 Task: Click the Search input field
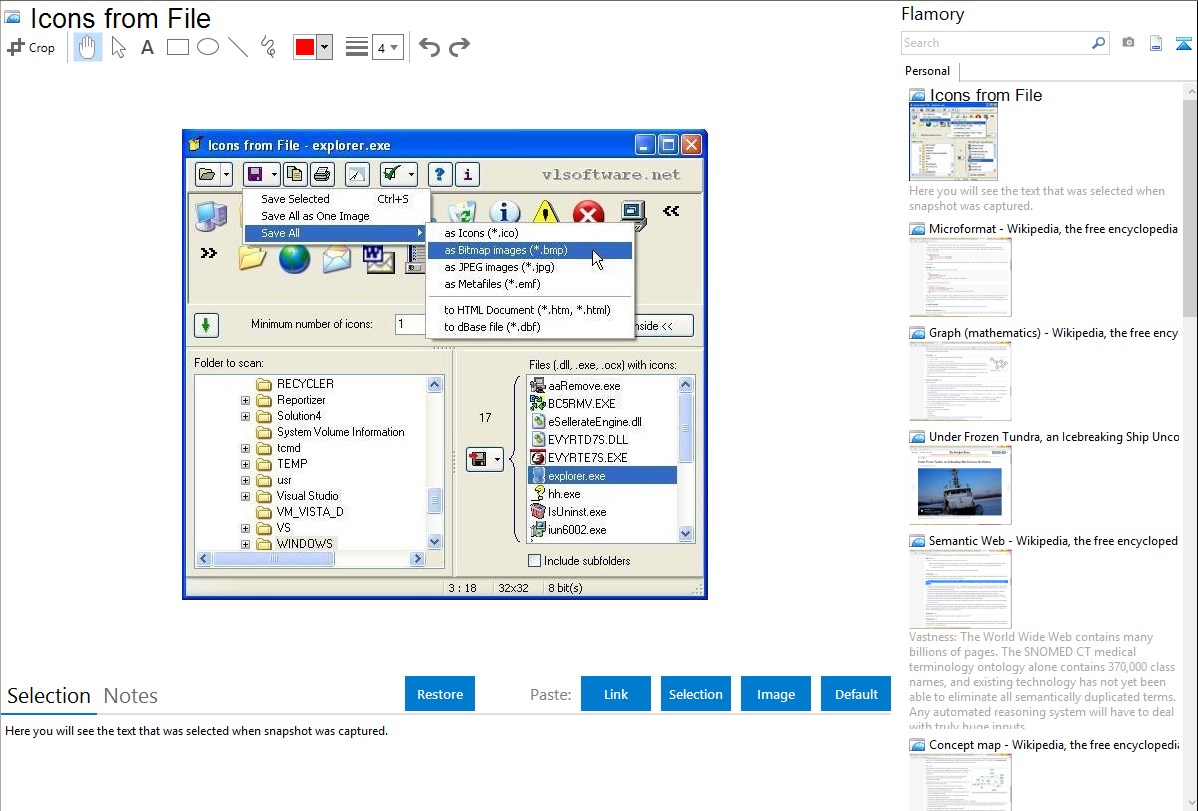tap(995, 43)
